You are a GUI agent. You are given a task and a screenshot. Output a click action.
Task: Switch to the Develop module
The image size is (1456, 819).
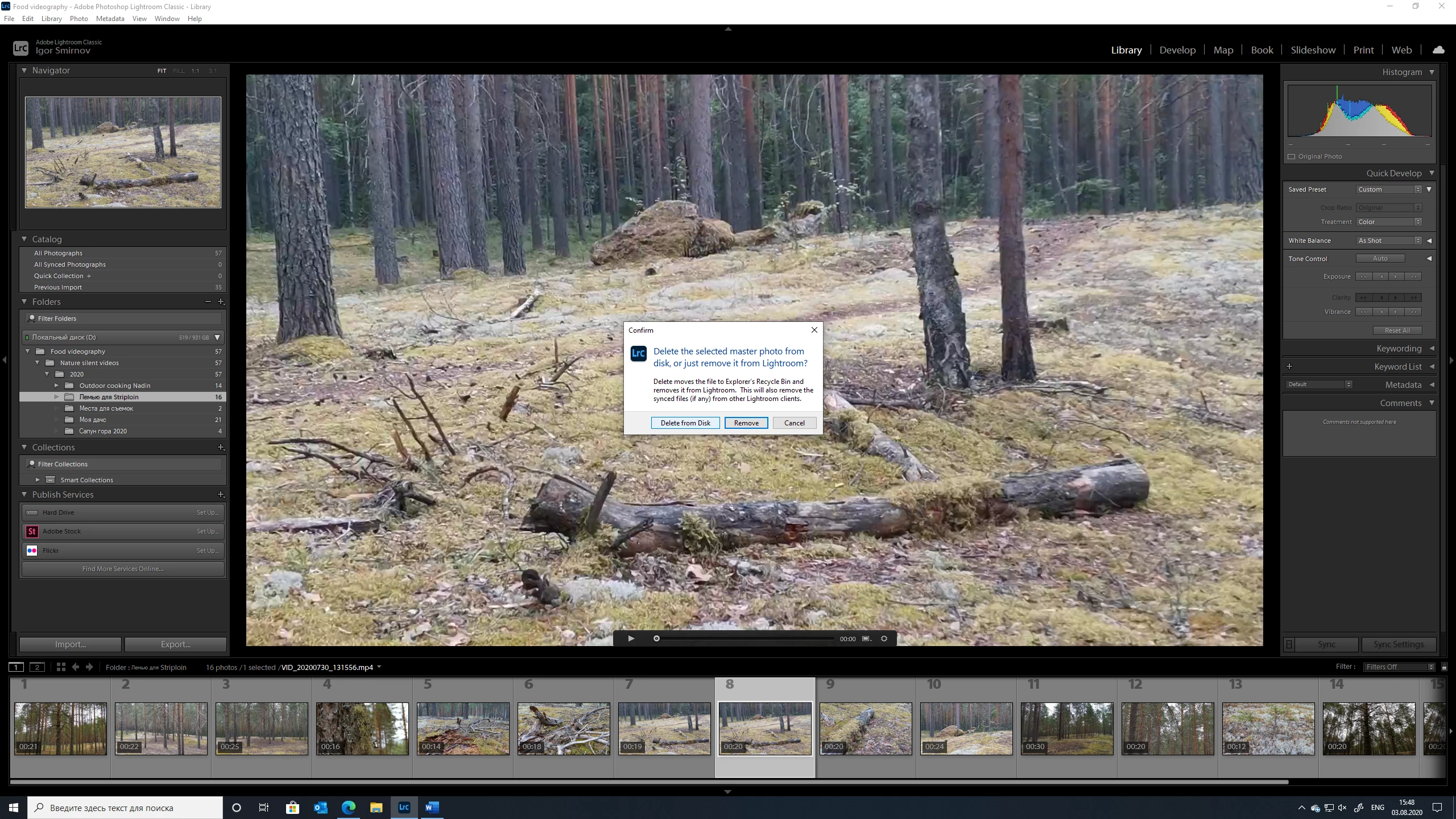tap(1177, 50)
